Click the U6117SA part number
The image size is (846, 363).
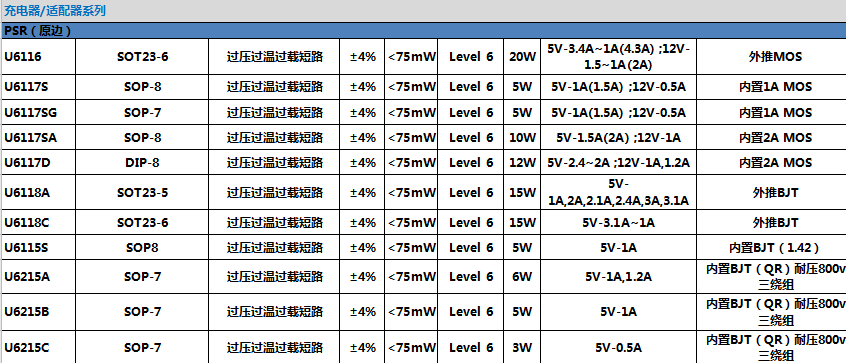point(31,138)
